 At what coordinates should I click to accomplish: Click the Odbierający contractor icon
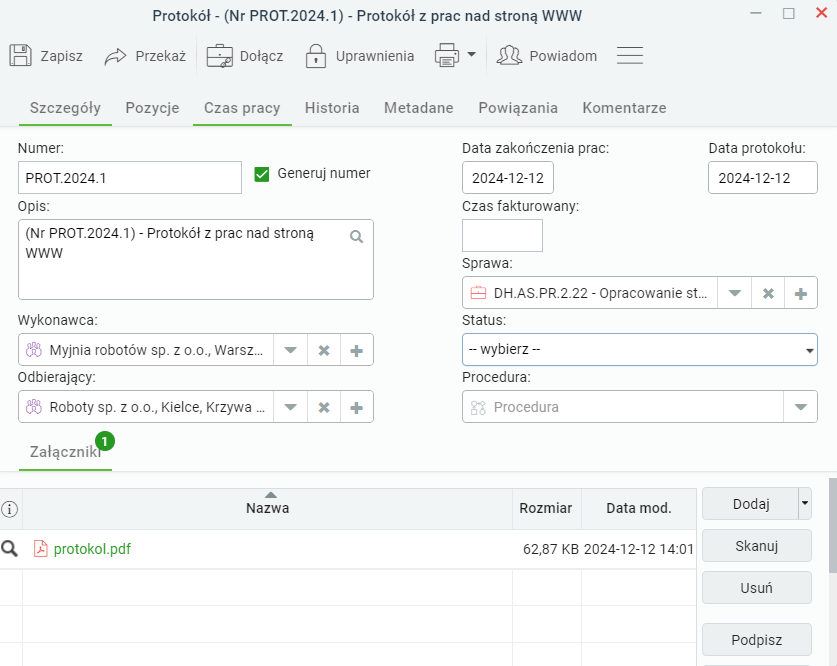tap(34, 407)
